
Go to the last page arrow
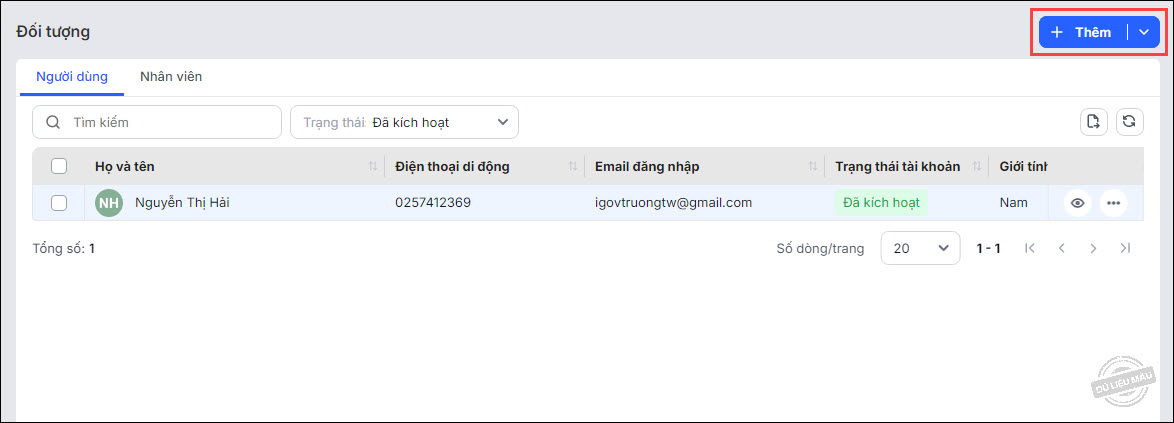(1125, 248)
